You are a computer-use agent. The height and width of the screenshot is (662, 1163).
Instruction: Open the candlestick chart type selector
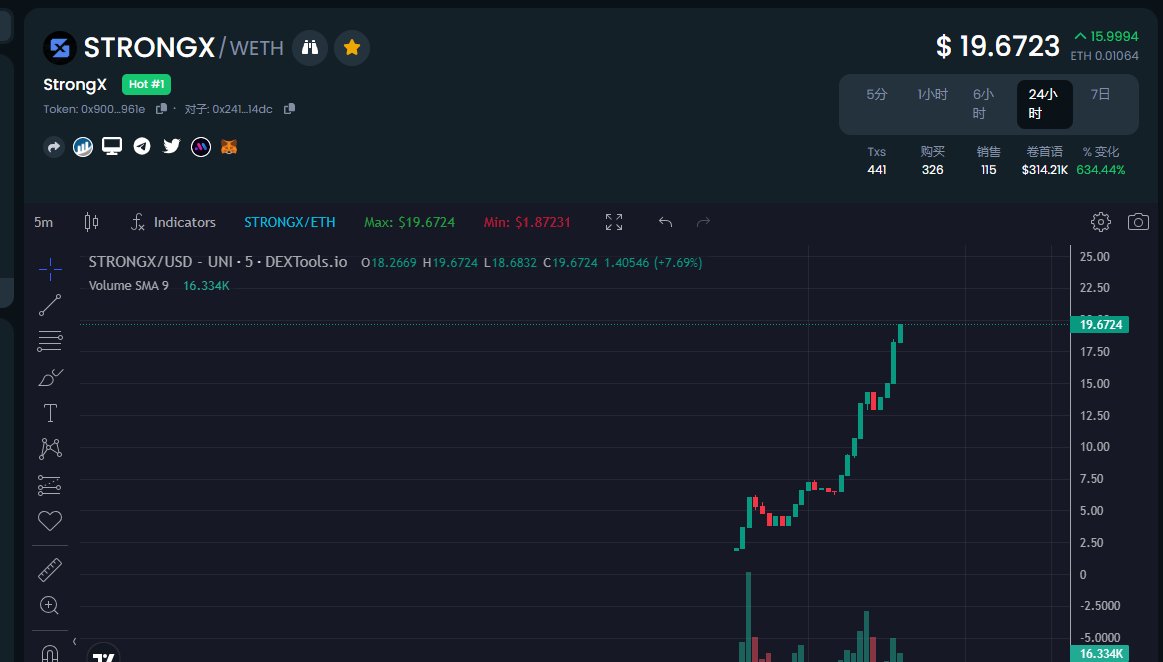91,222
